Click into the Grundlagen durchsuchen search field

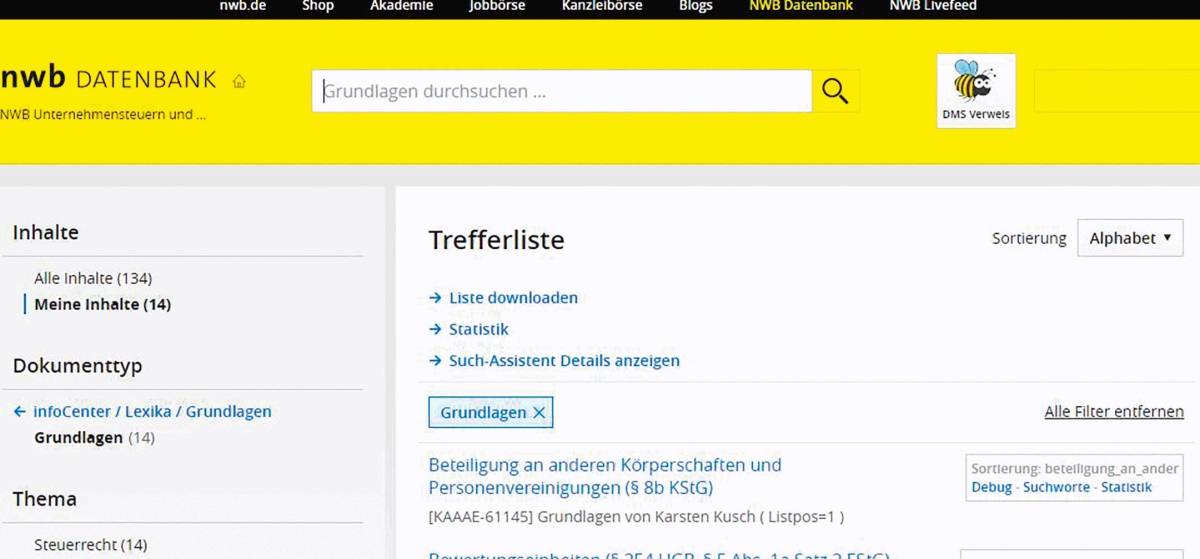point(561,92)
